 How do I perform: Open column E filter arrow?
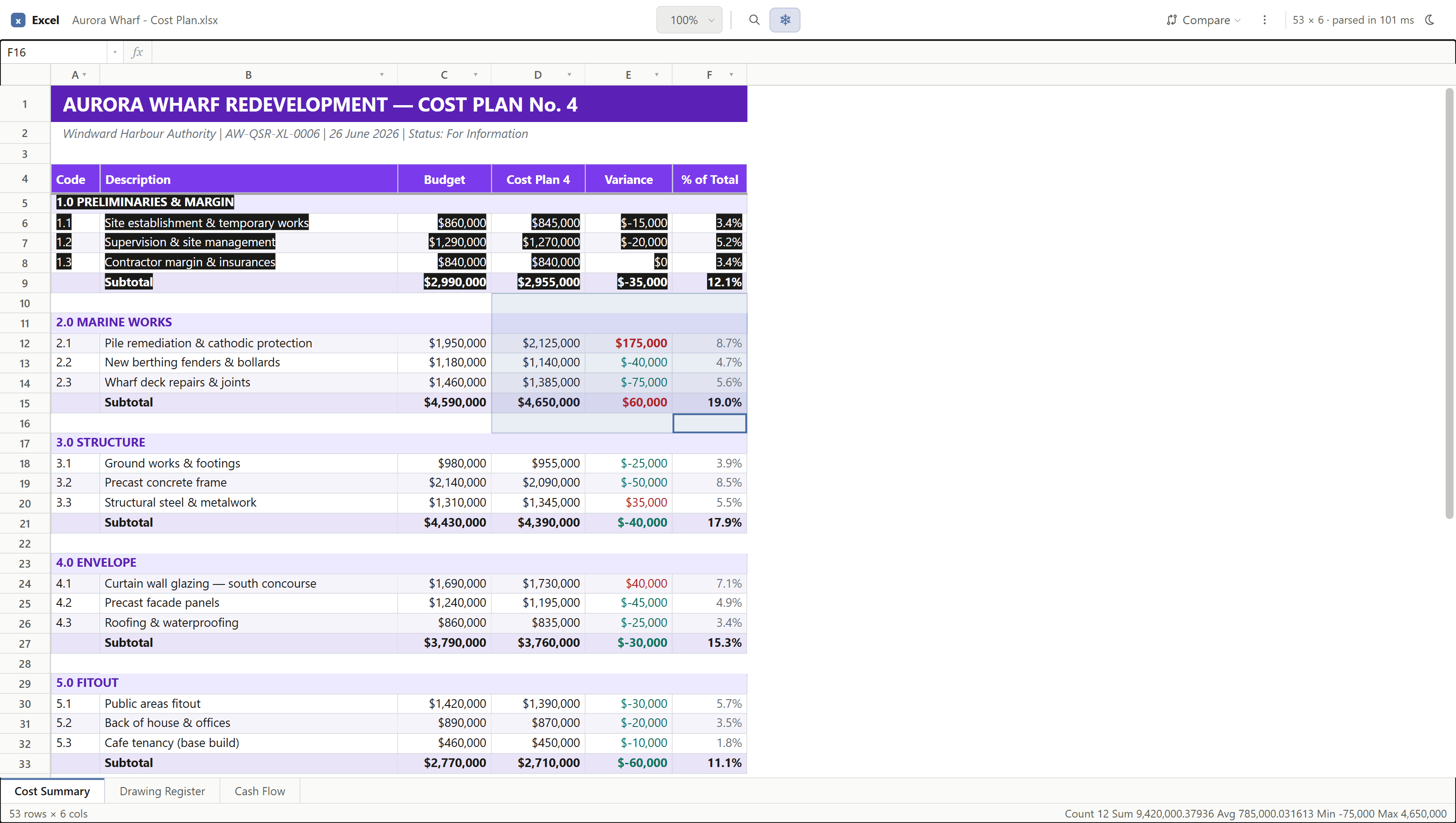point(656,75)
